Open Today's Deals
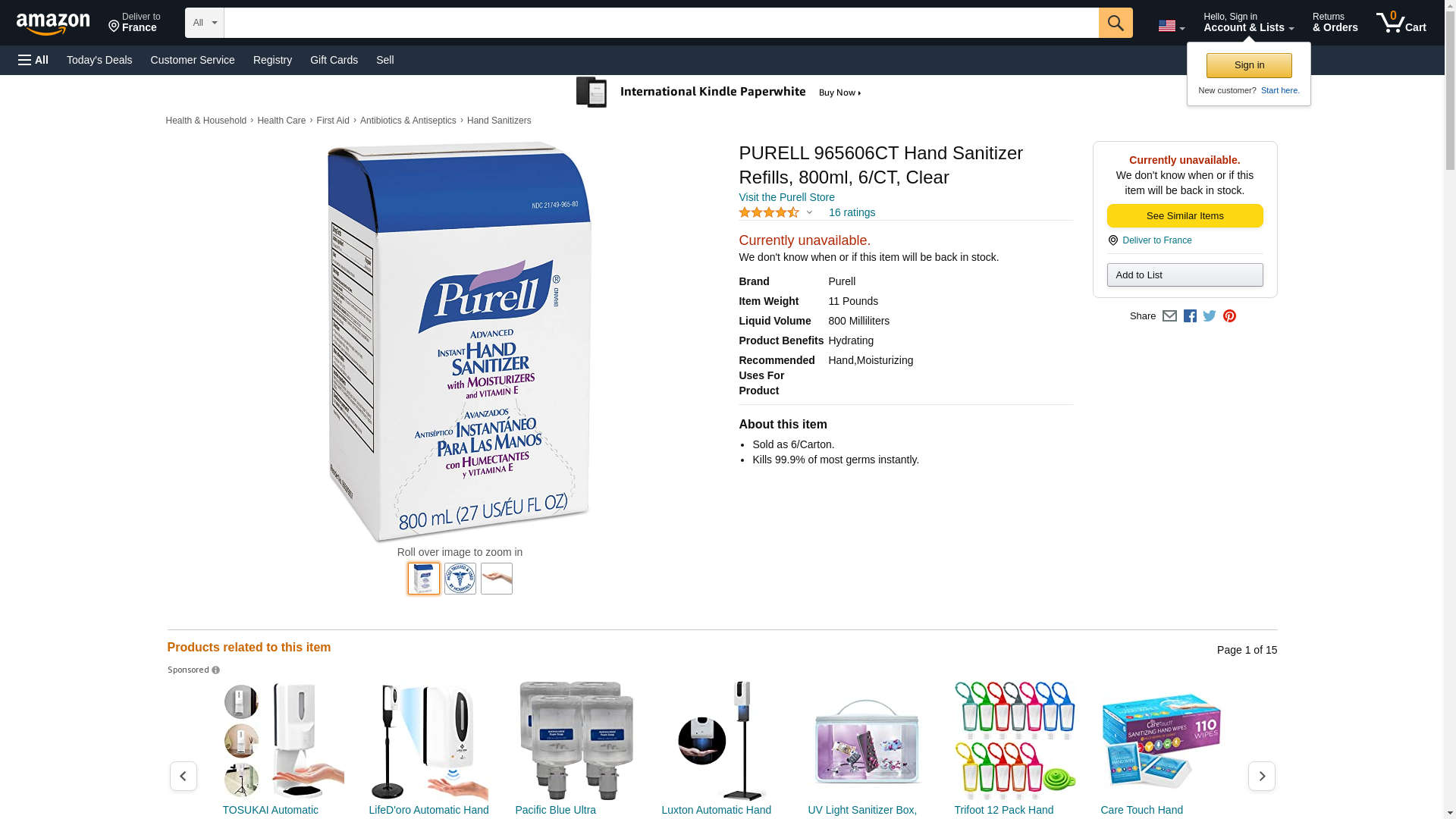 coord(99,60)
